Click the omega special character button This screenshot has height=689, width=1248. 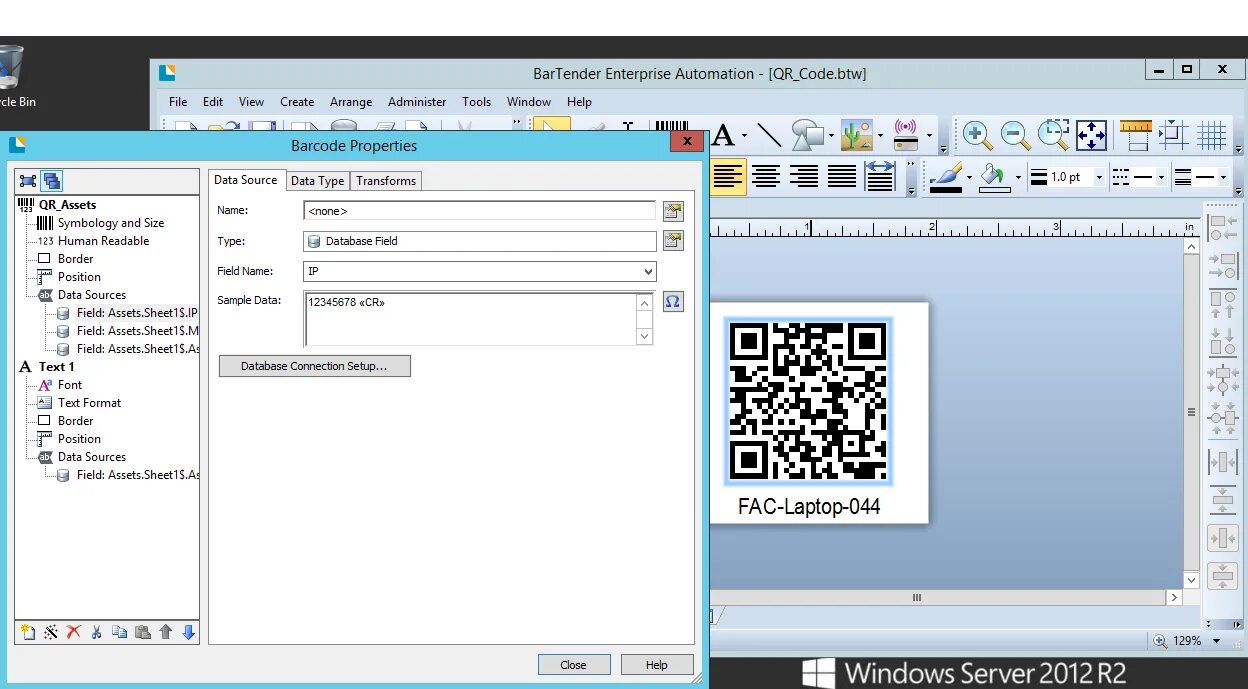pyautogui.click(x=673, y=302)
